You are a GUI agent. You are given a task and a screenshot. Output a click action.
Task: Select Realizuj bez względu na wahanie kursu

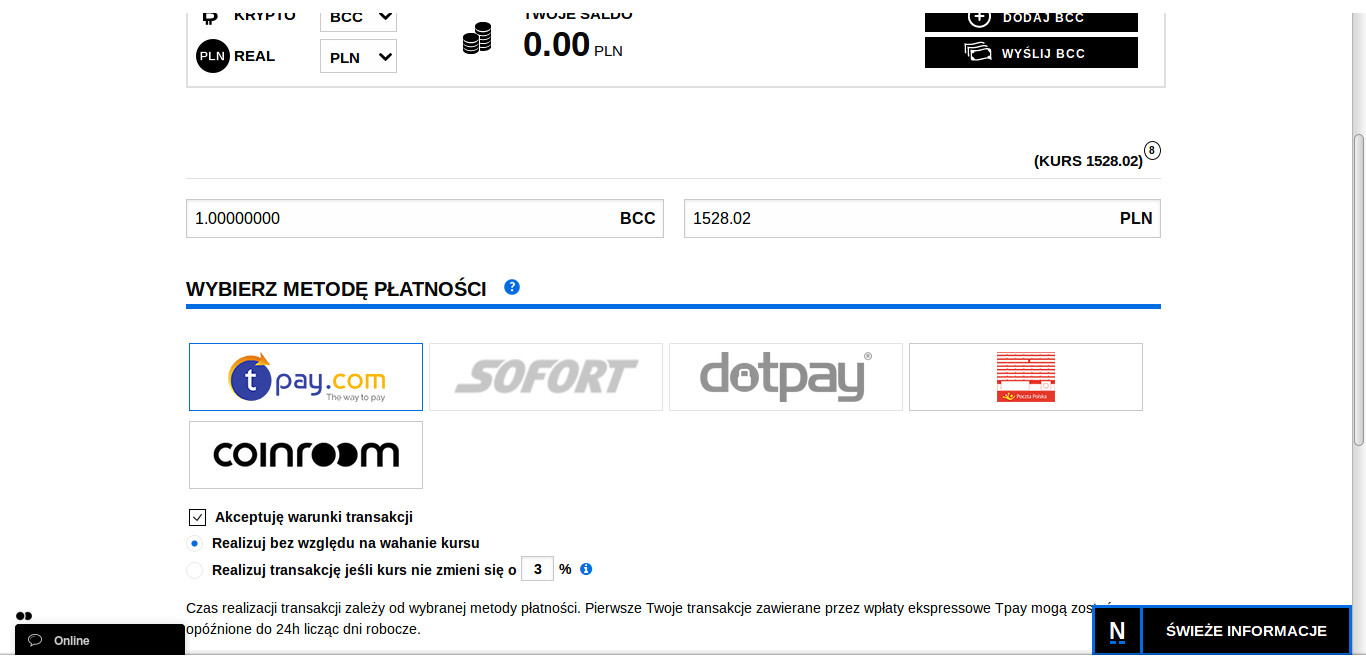(194, 543)
